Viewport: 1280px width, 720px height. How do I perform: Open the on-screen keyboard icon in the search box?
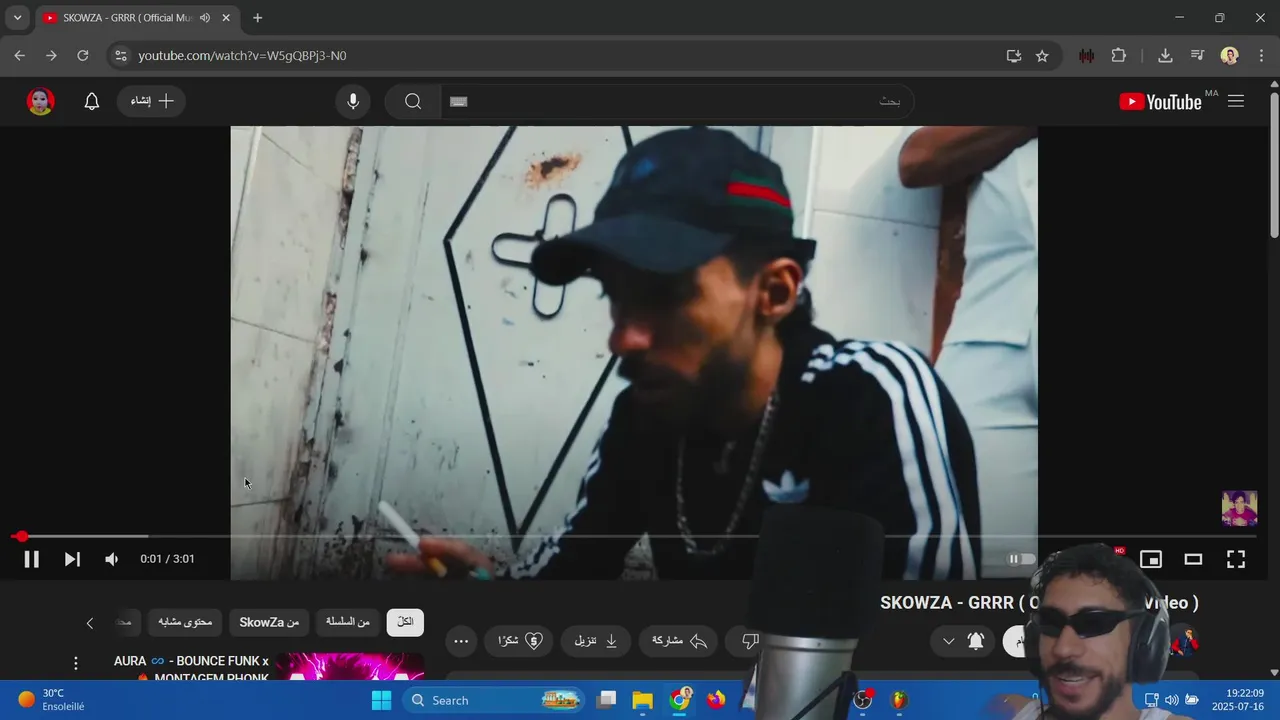coord(459,101)
